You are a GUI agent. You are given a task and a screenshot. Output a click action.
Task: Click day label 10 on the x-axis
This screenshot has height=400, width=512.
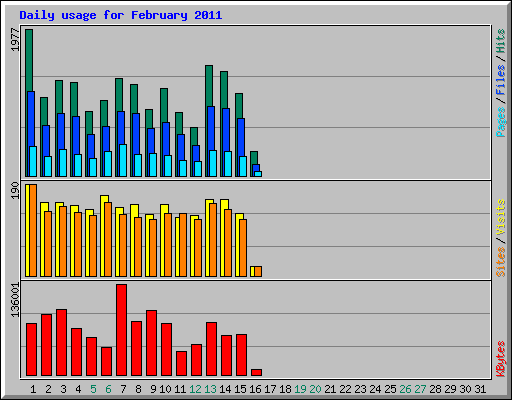pos(165,389)
